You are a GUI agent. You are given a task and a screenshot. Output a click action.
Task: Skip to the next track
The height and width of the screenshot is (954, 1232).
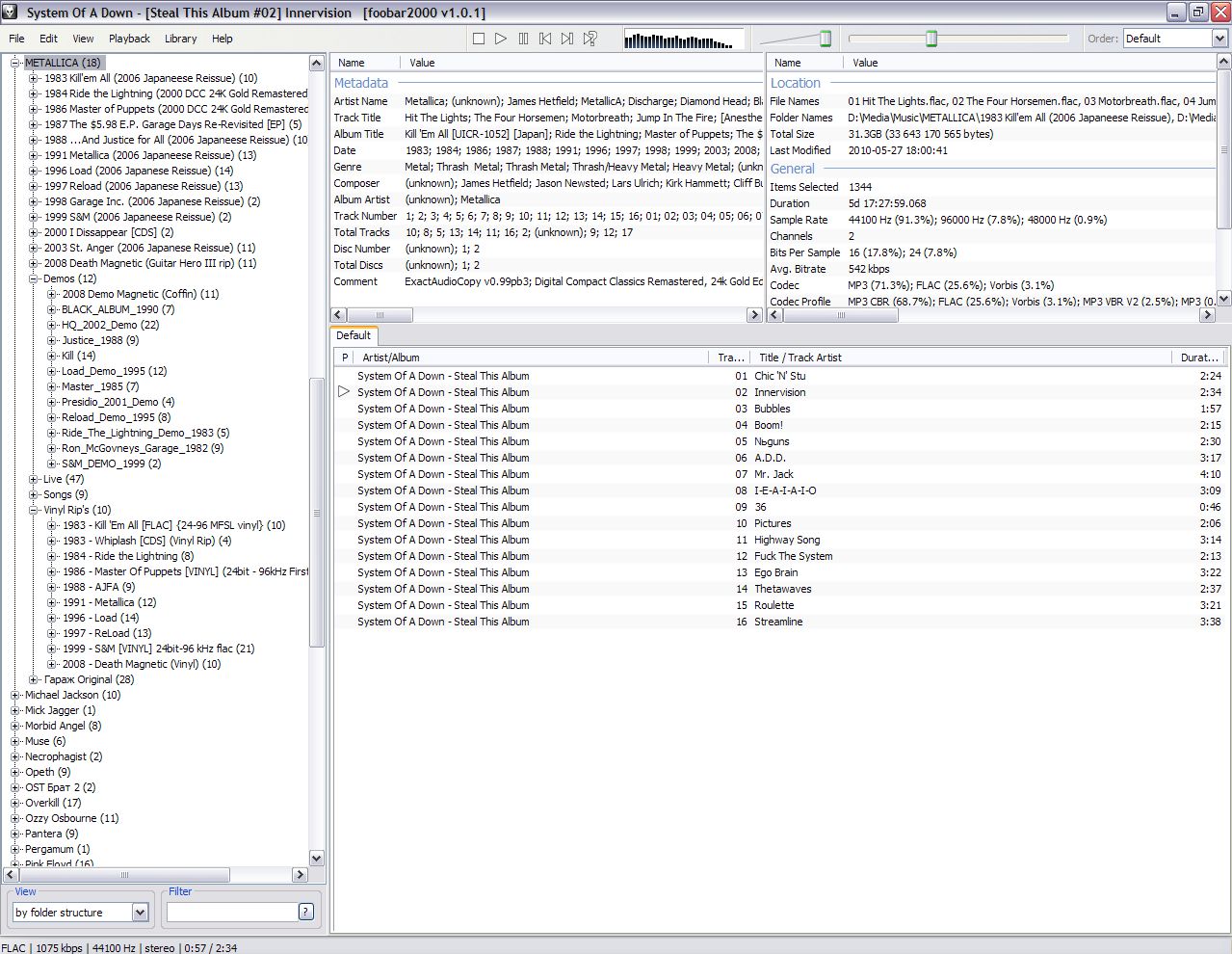(567, 39)
